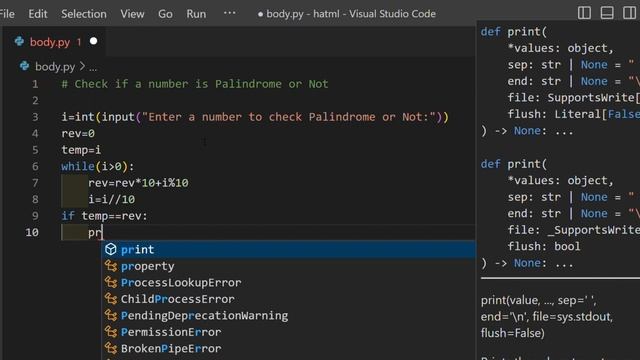Click the comment about Palindrome on line 1

pyautogui.click(x=195, y=84)
